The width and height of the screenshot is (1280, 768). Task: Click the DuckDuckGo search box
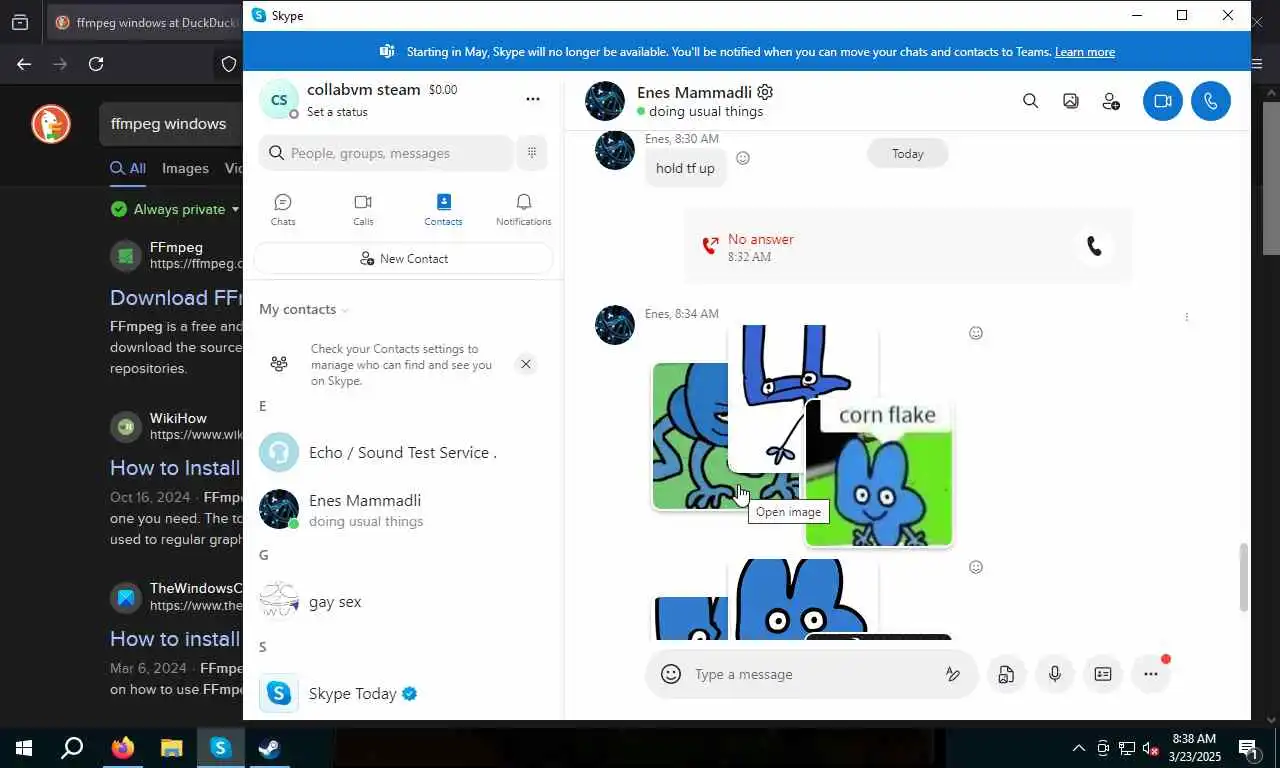171,124
